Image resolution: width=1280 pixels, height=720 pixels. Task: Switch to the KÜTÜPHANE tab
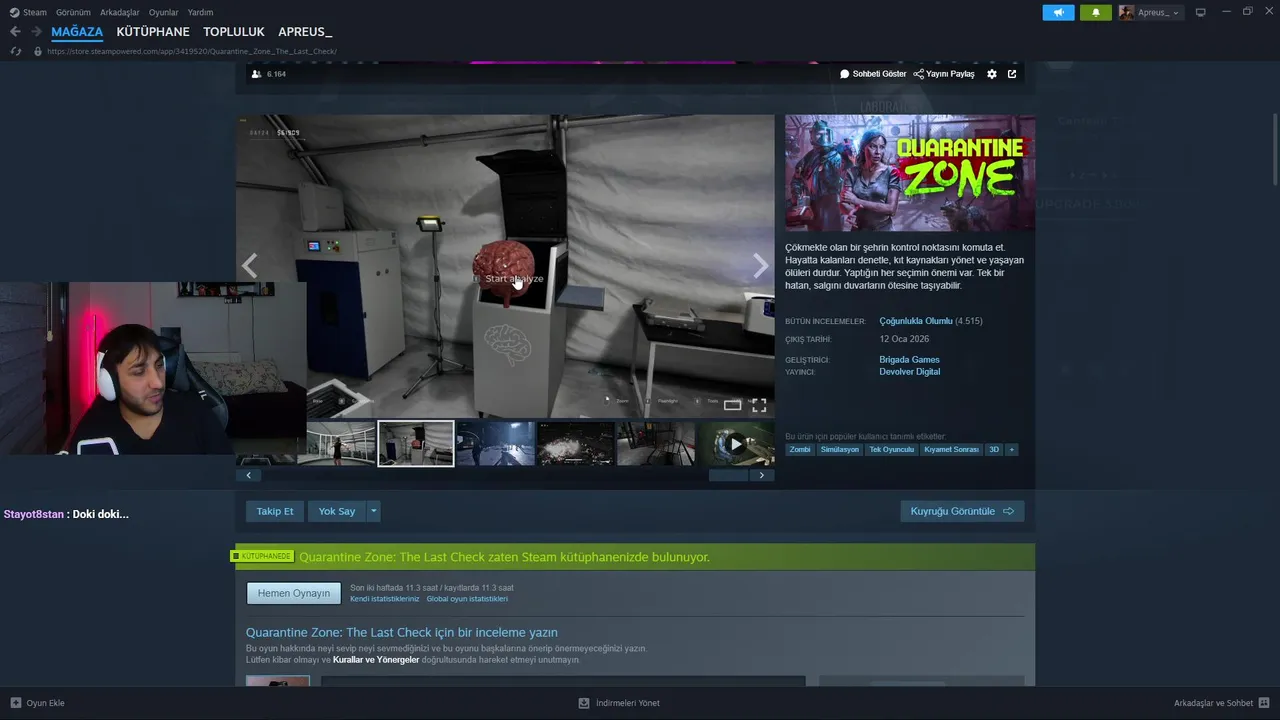pos(153,32)
